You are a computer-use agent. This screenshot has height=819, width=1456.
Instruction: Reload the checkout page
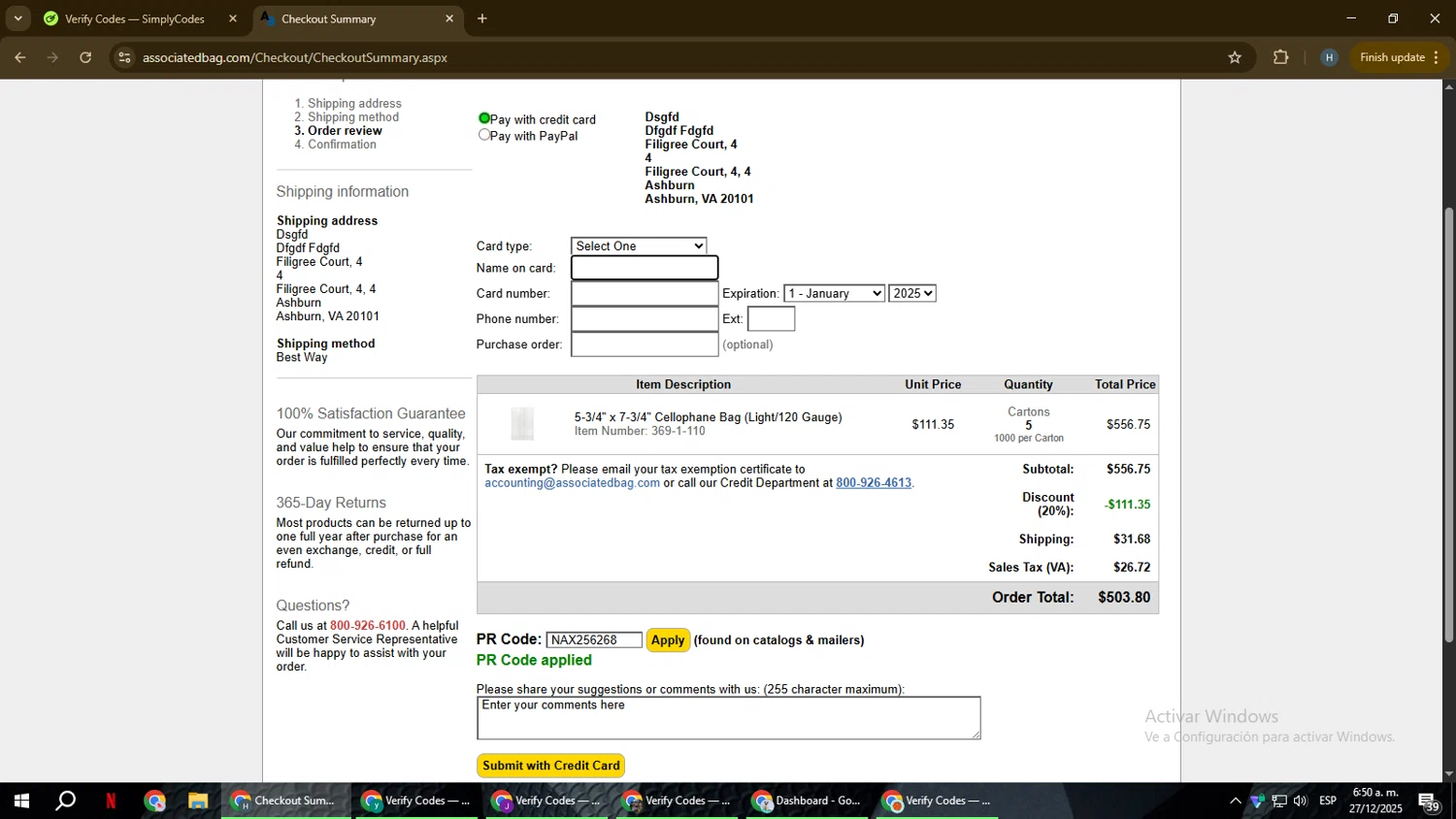coord(85,57)
